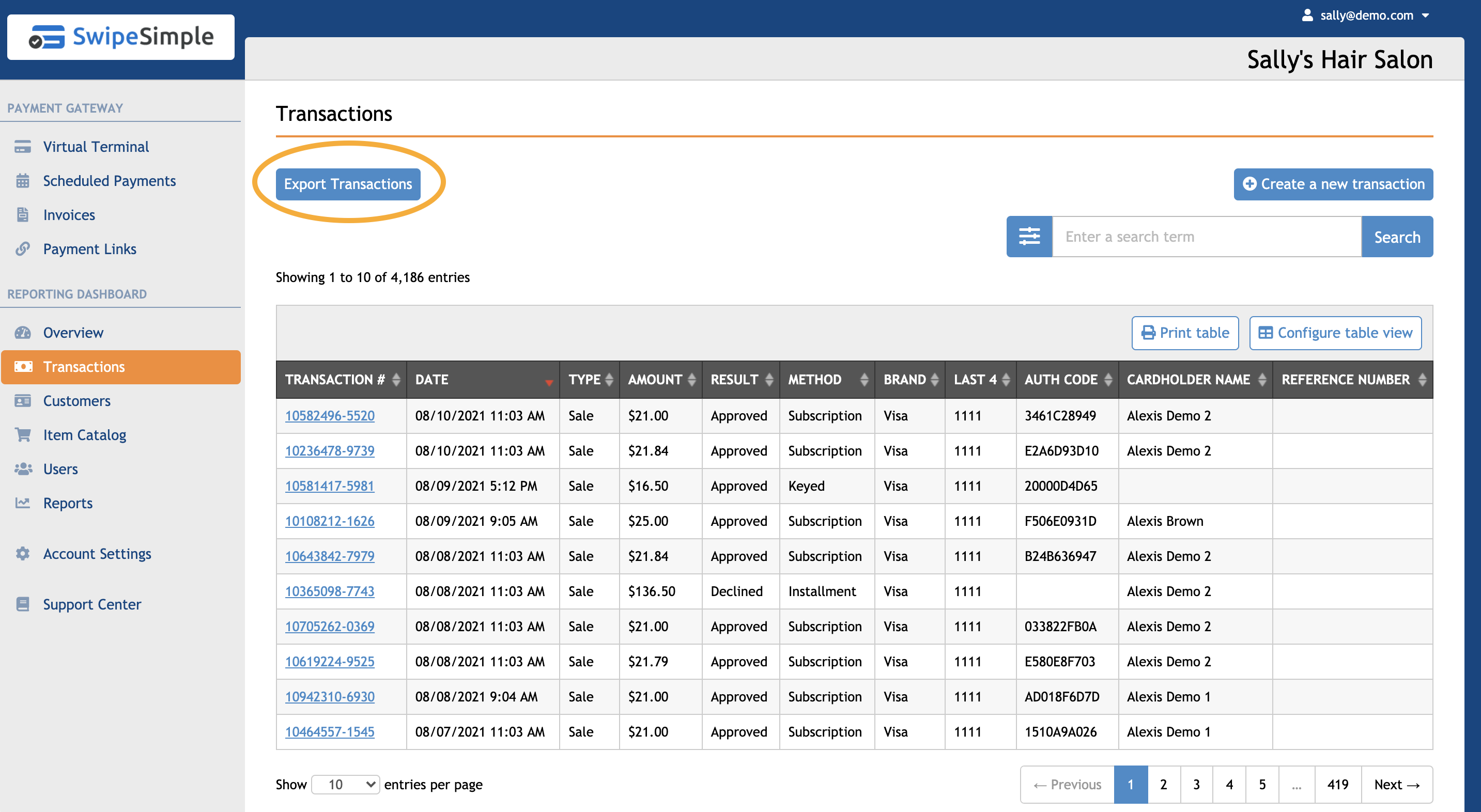Go to Scheduled Payments
This screenshot has width=1481, height=812.
click(x=109, y=181)
